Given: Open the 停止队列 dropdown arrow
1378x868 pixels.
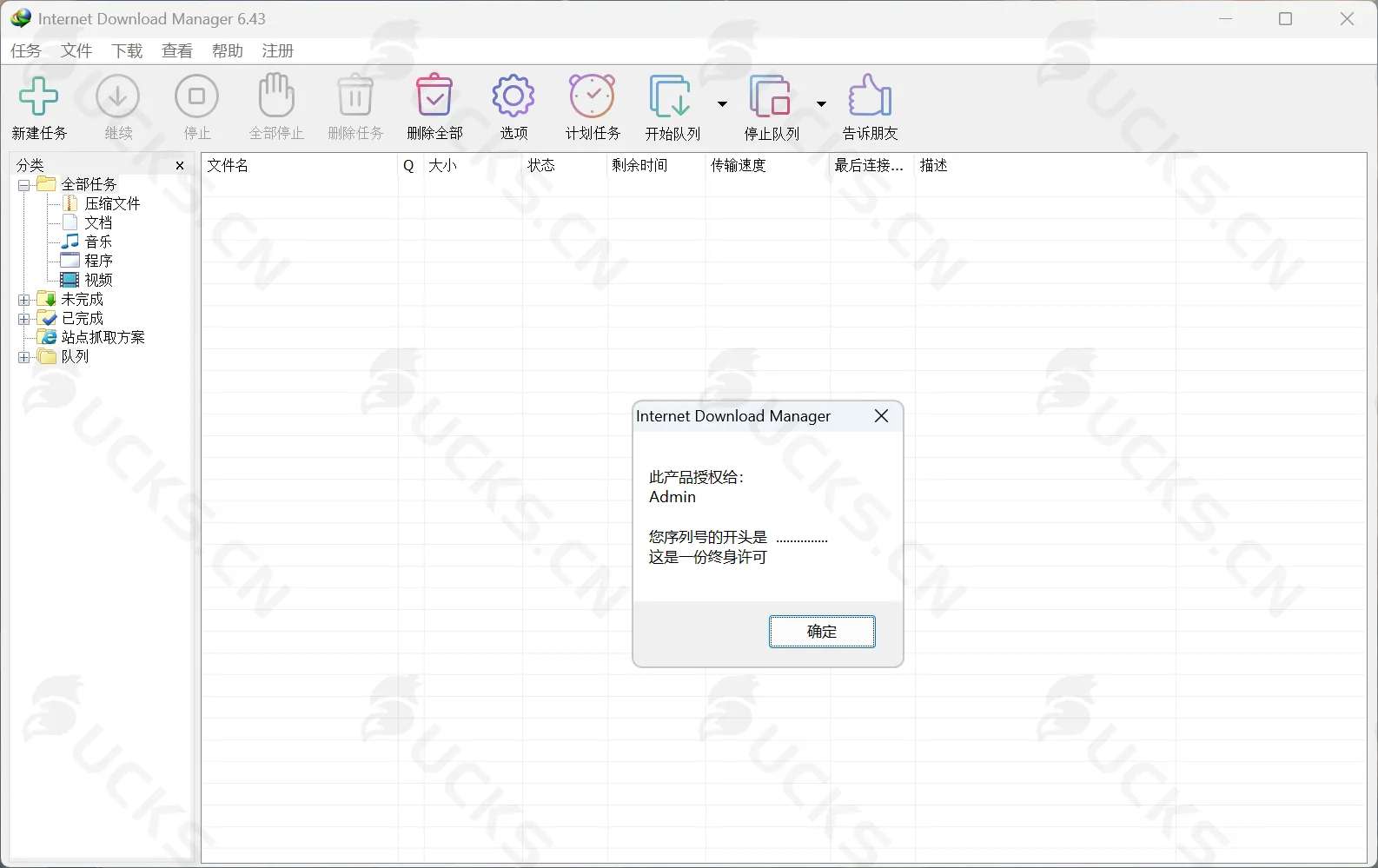Looking at the screenshot, I should pos(821,104).
